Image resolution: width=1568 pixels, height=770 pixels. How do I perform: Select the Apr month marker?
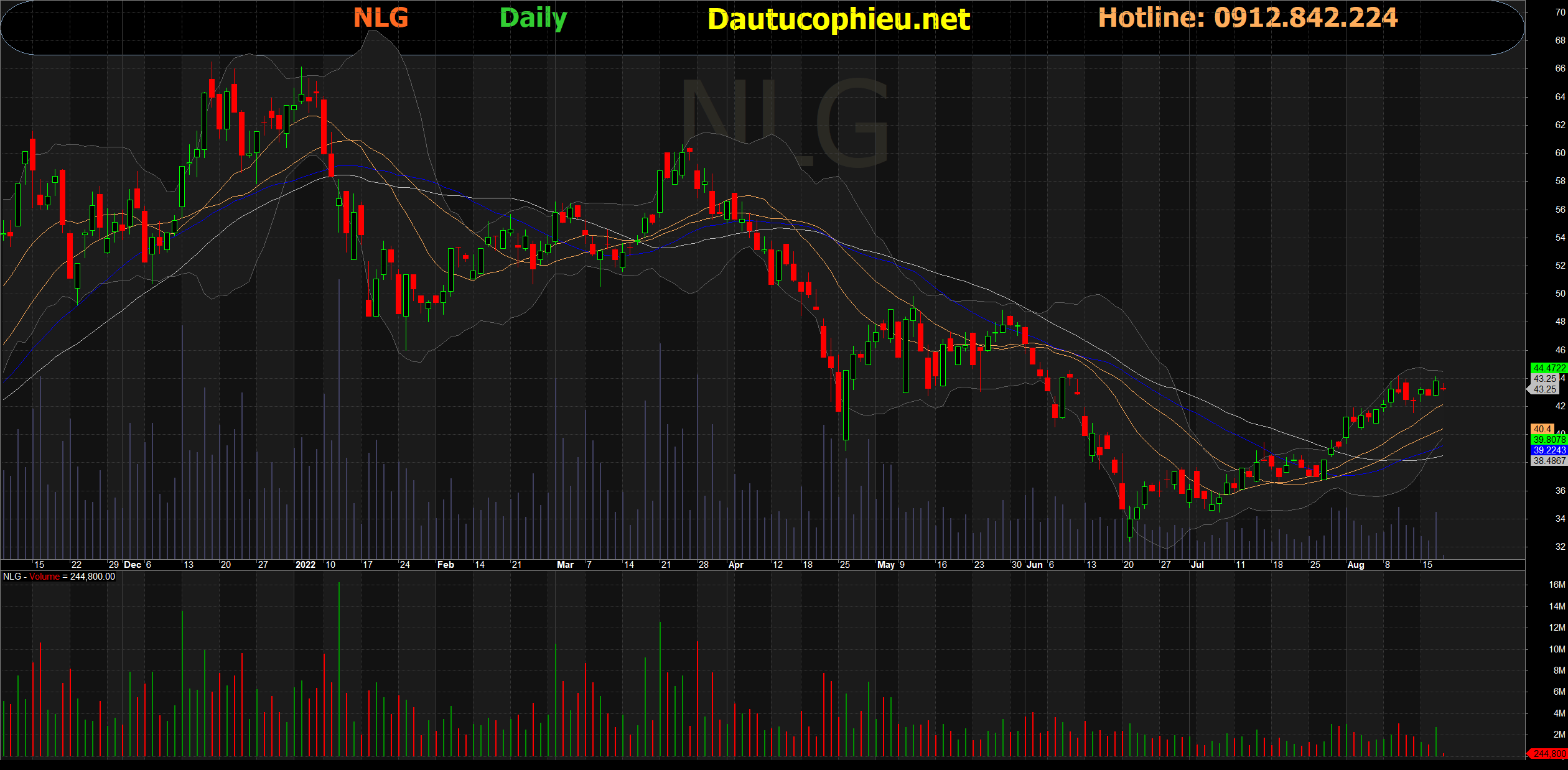point(735,565)
